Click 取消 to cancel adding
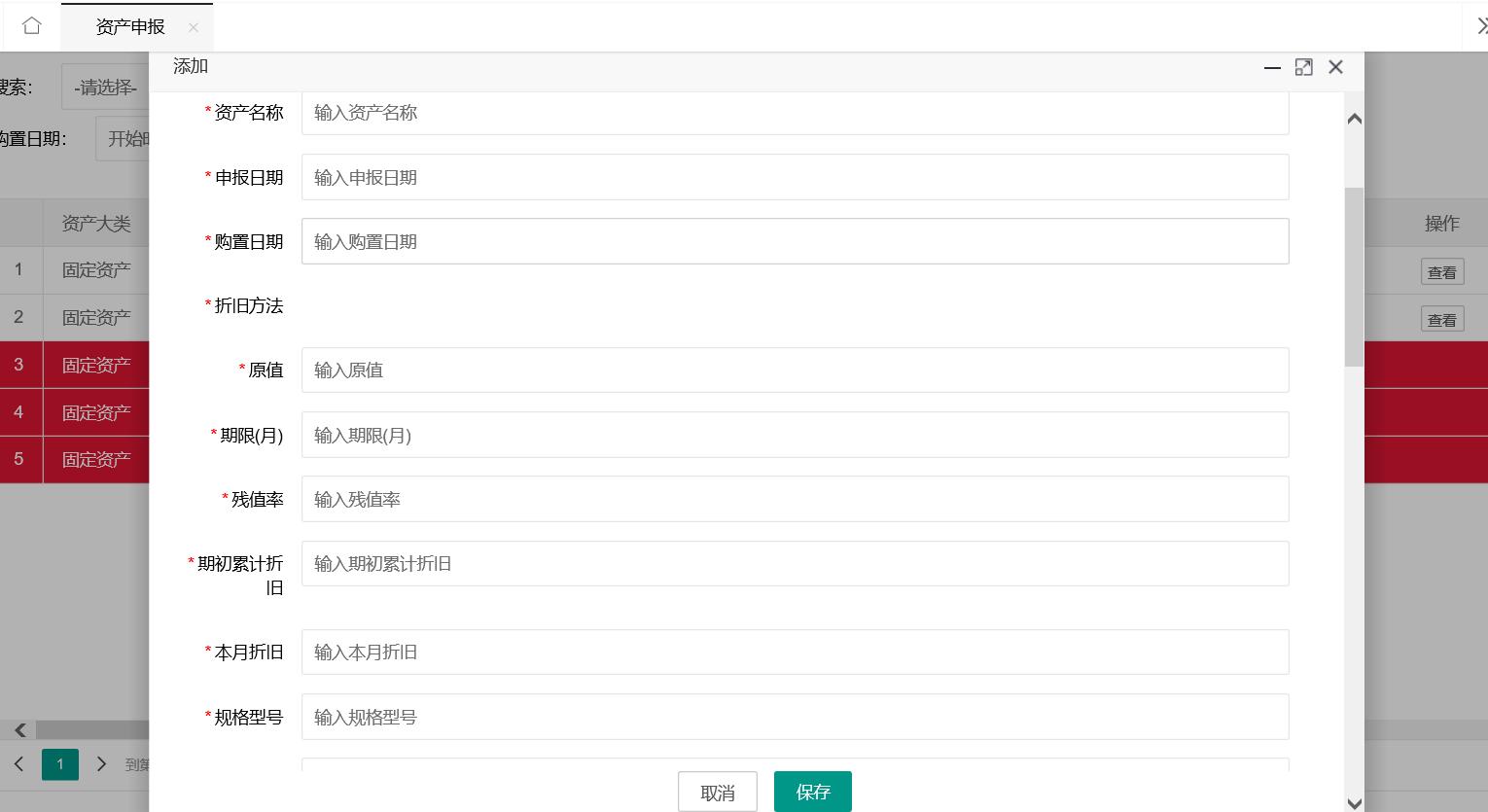The image size is (1488, 812). (717, 793)
